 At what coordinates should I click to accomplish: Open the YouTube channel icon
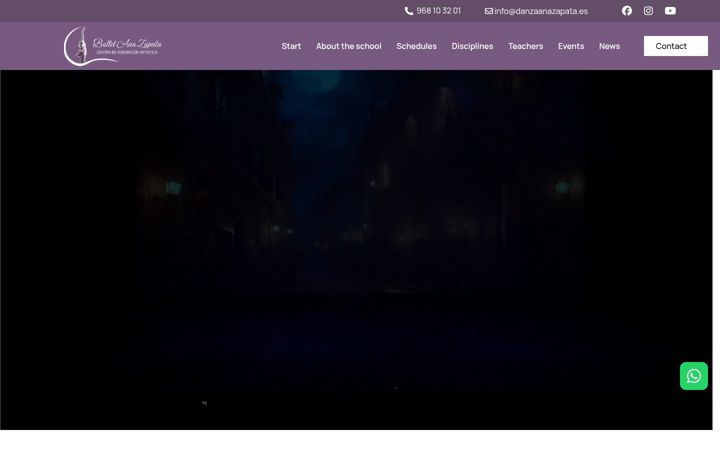point(670,11)
